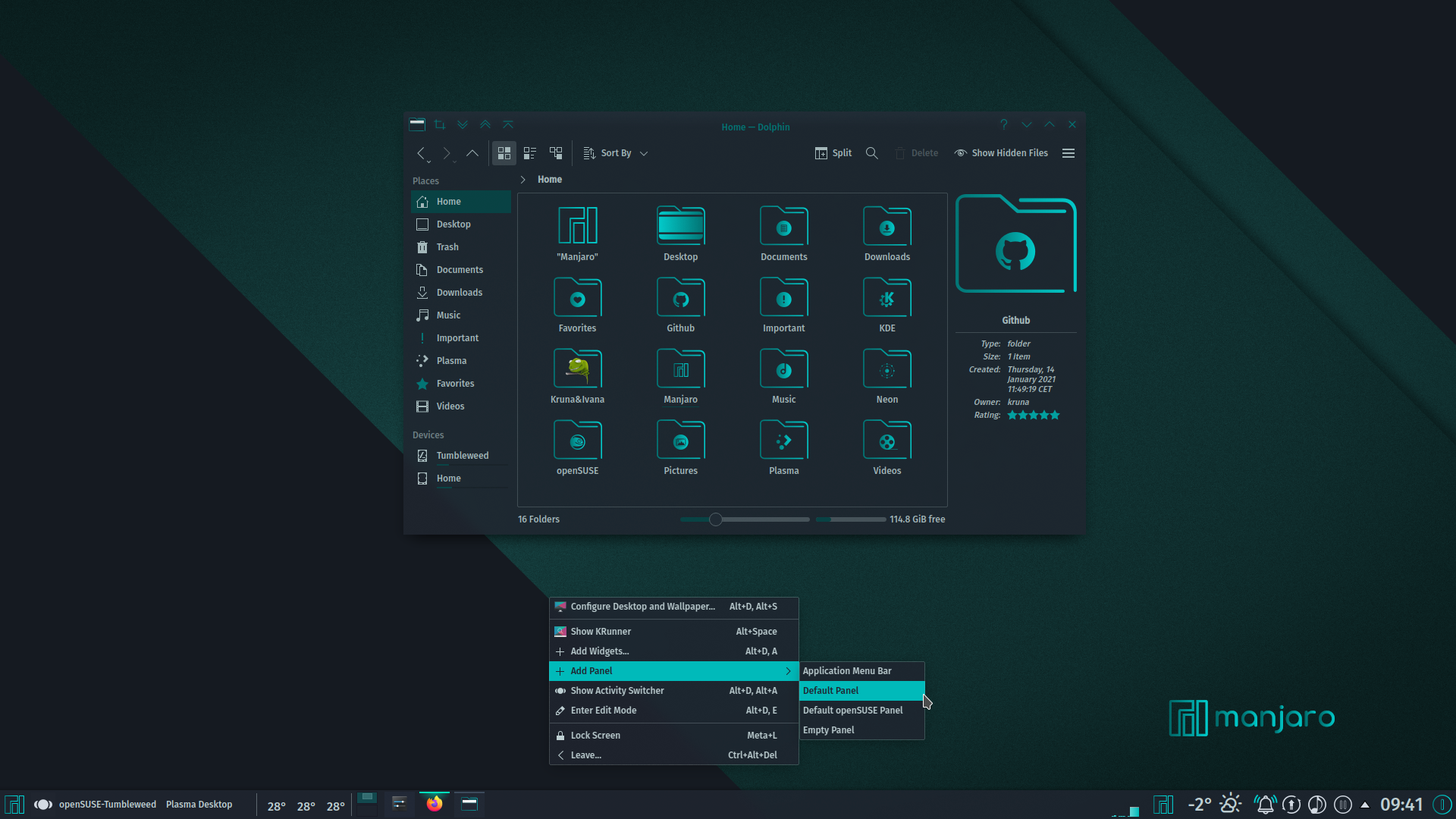Select the Downloads folder icon in the file view
Image resolution: width=1456 pixels, height=819 pixels.
(x=887, y=226)
